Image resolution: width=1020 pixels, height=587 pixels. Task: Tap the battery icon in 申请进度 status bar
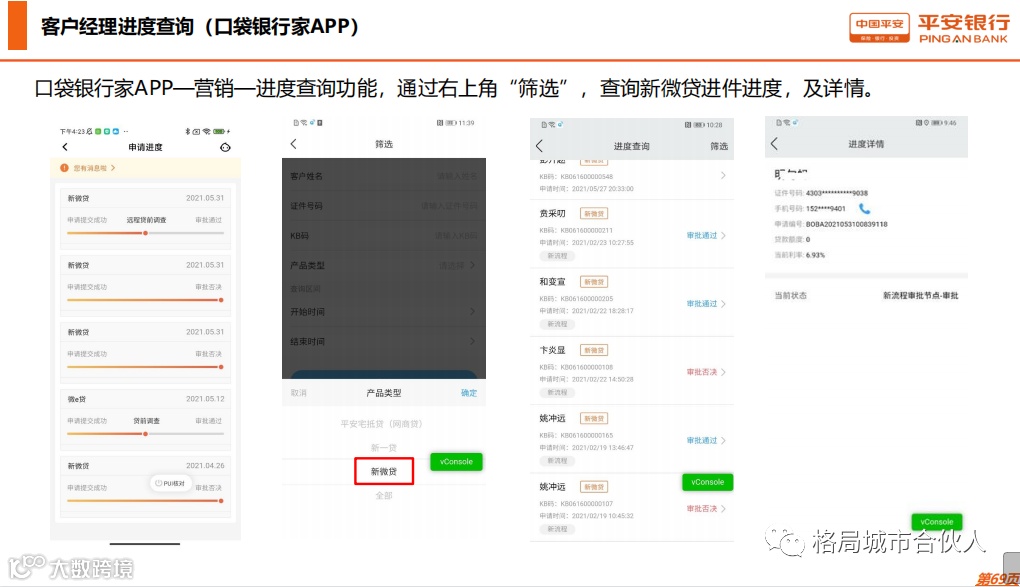coord(219,131)
